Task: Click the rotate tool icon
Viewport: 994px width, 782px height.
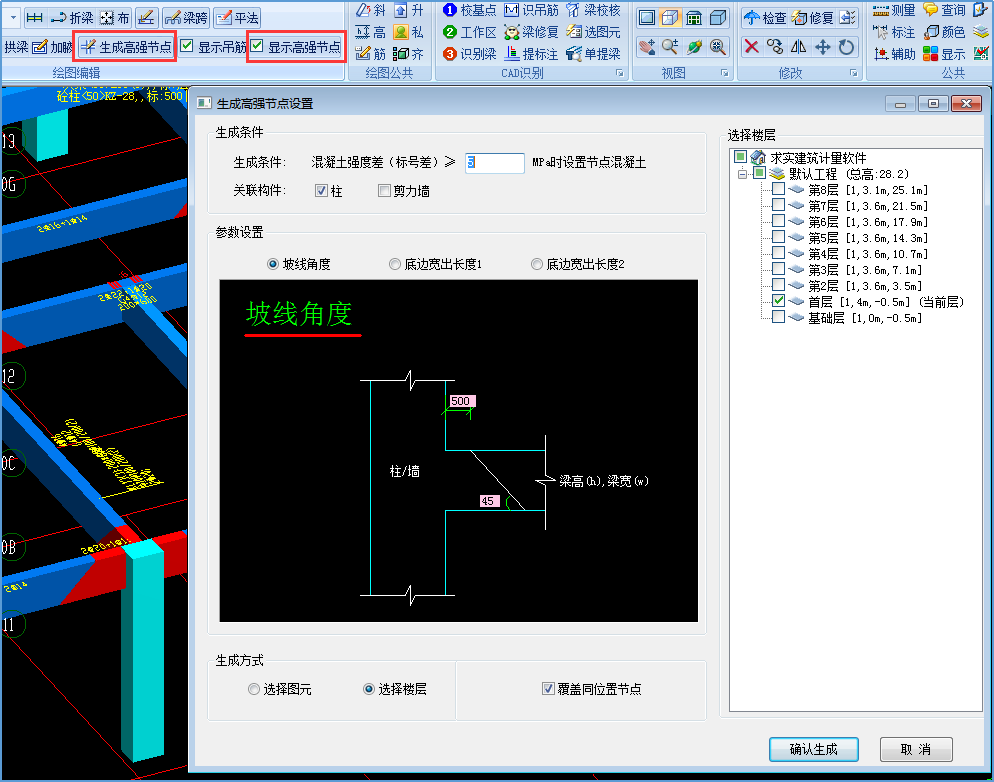Action: (x=846, y=47)
